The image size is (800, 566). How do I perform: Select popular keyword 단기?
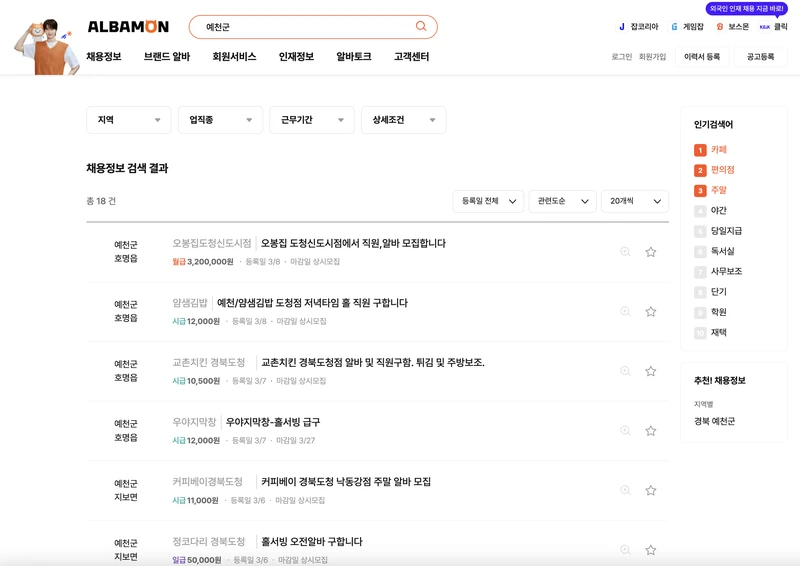(x=719, y=292)
